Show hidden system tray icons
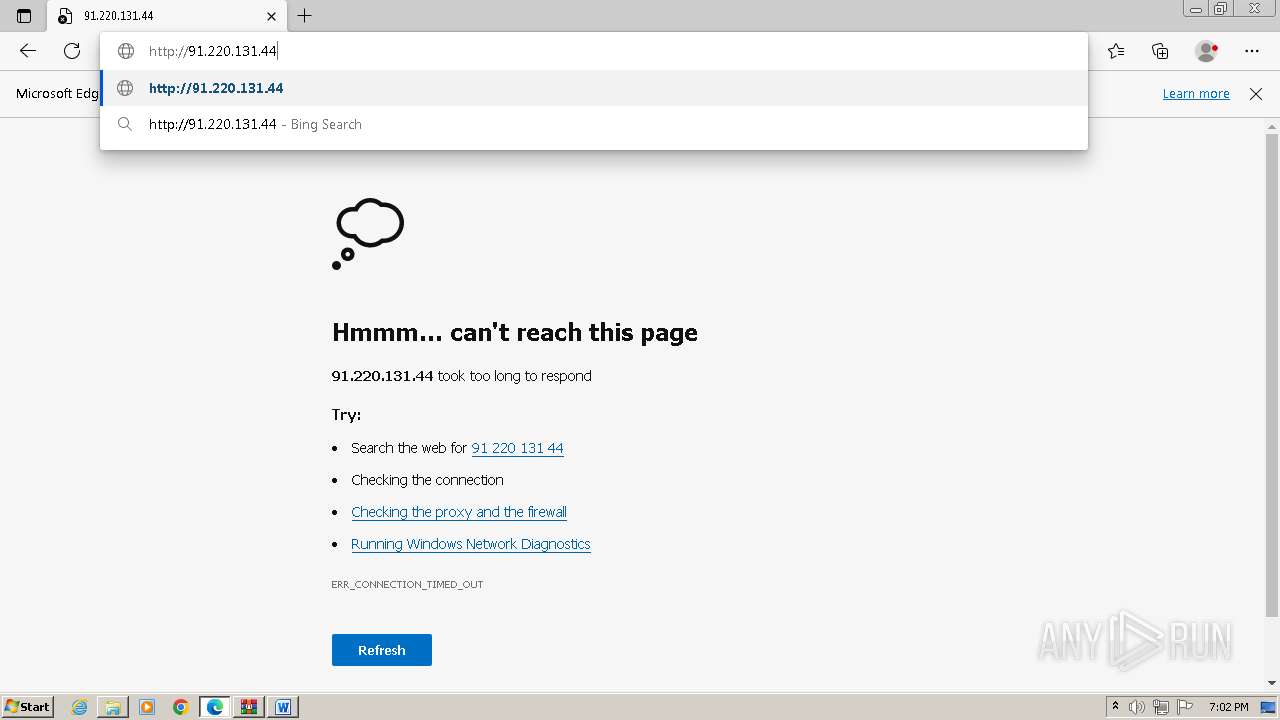 pos(1115,707)
